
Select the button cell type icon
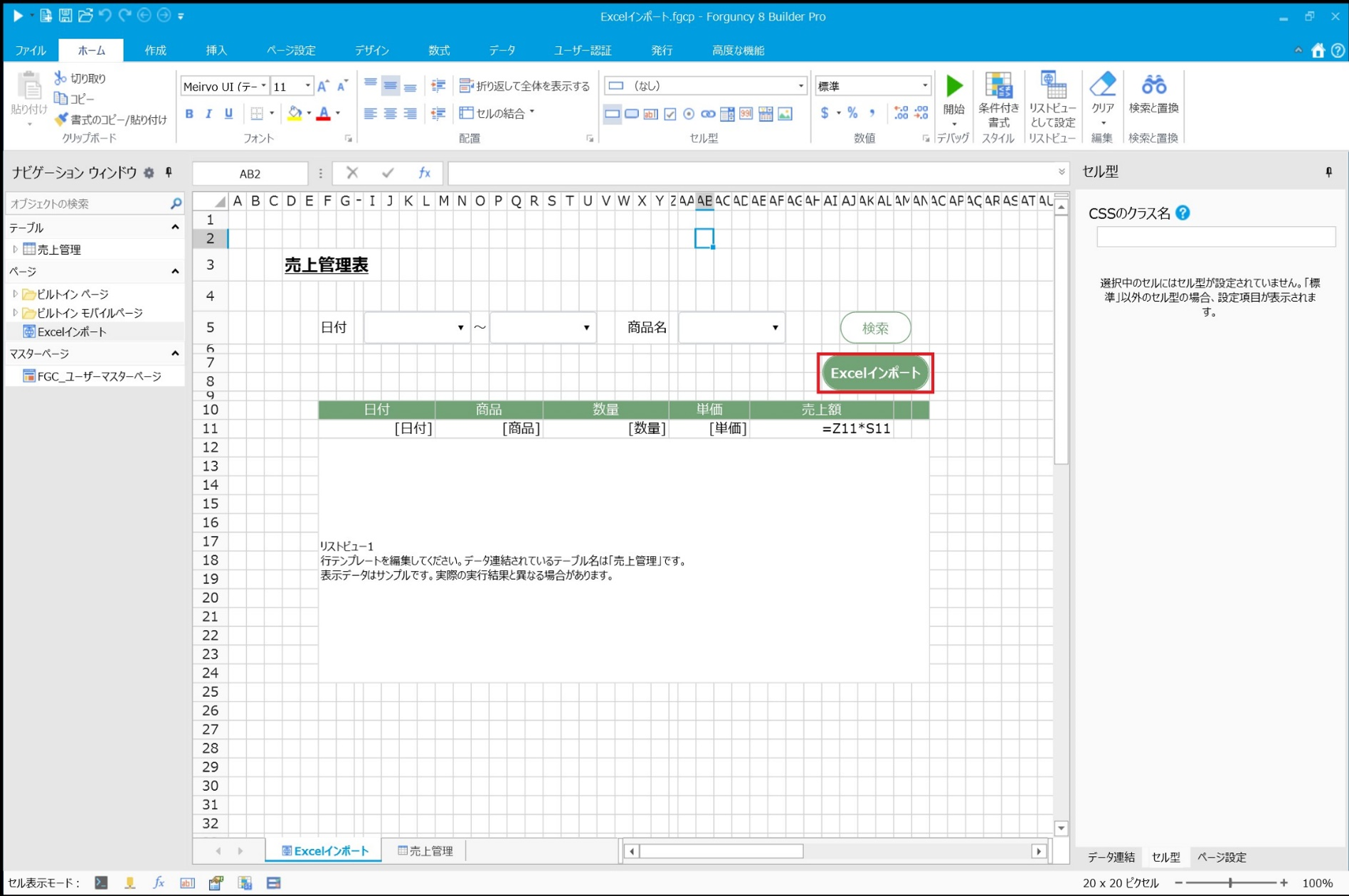631,114
